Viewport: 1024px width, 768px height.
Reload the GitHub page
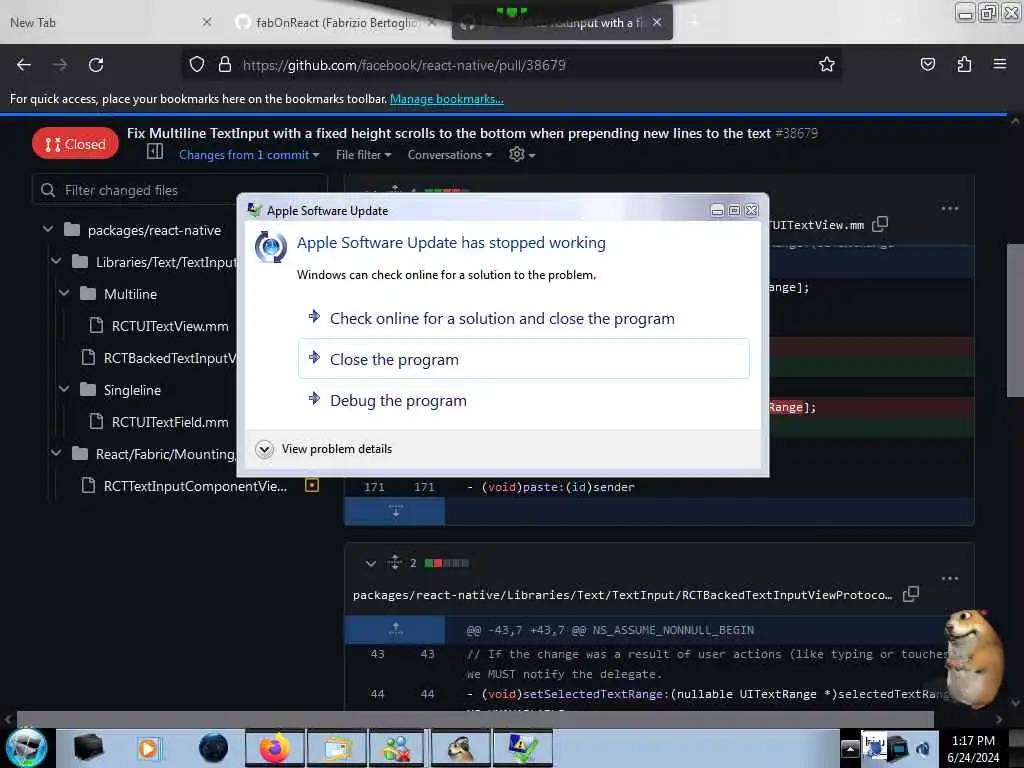(x=96, y=65)
